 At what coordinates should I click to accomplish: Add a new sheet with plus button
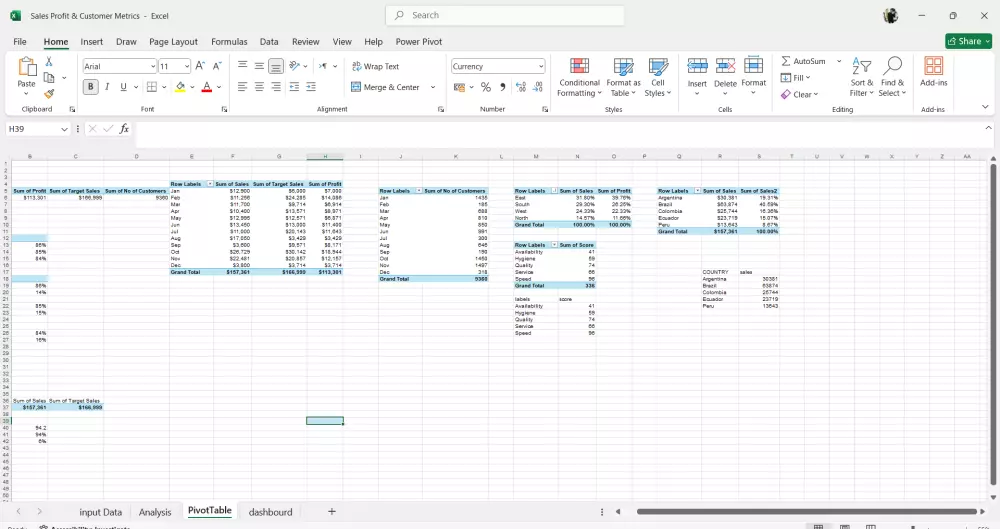(332, 511)
